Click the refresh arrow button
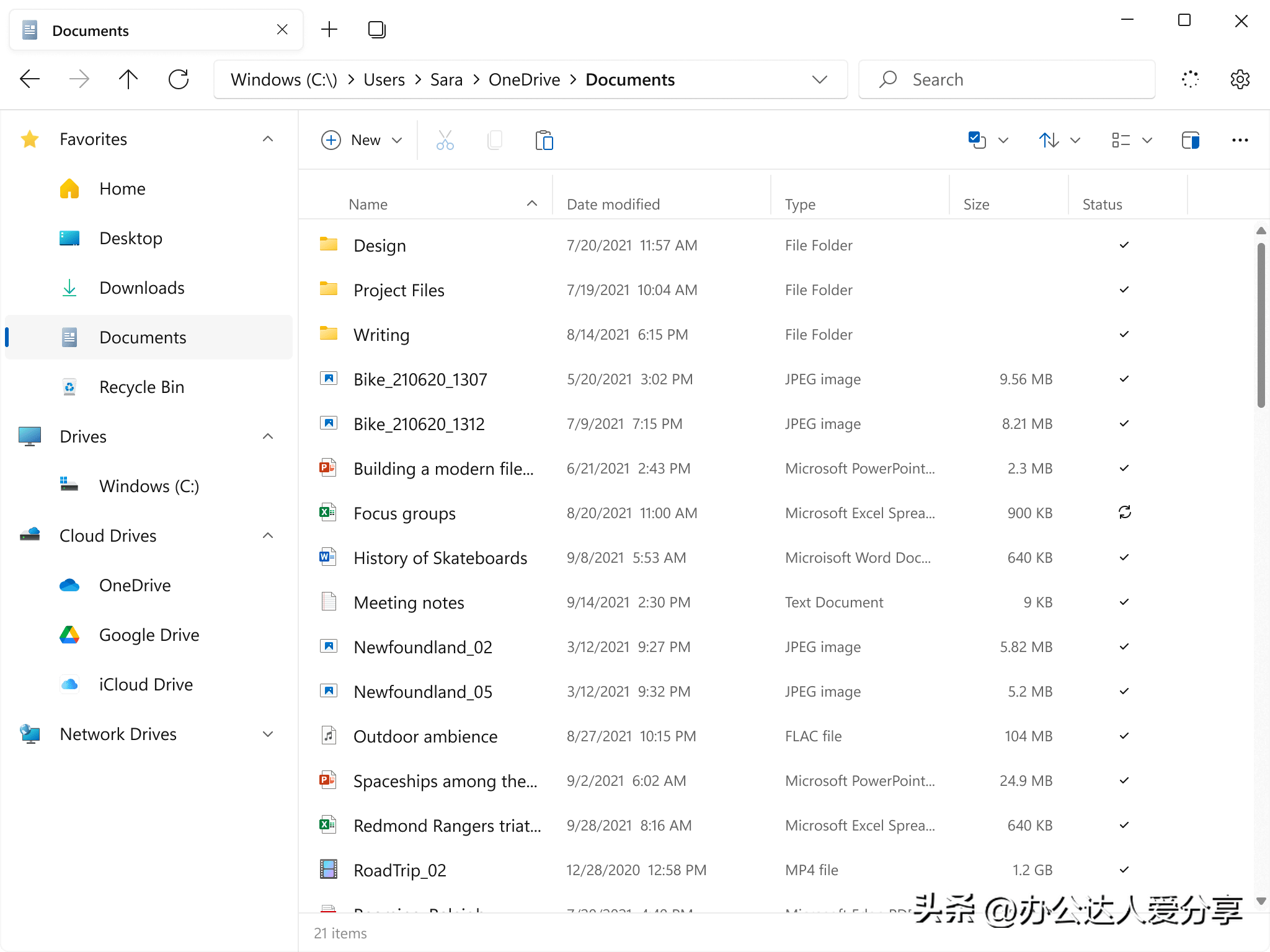Viewport: 1270px width, 952px height. click(179, 79)
